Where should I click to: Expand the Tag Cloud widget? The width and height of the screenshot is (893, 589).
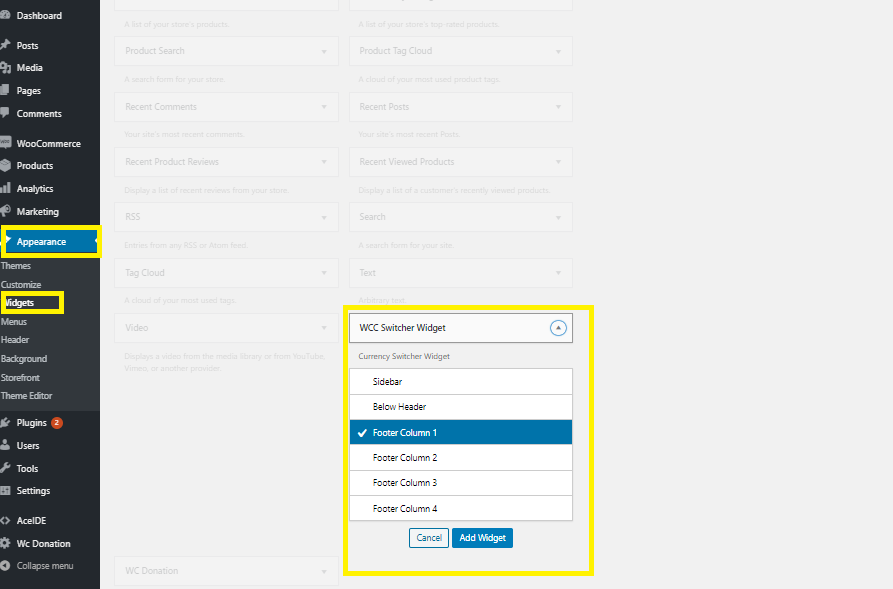[x=226, y=272]
